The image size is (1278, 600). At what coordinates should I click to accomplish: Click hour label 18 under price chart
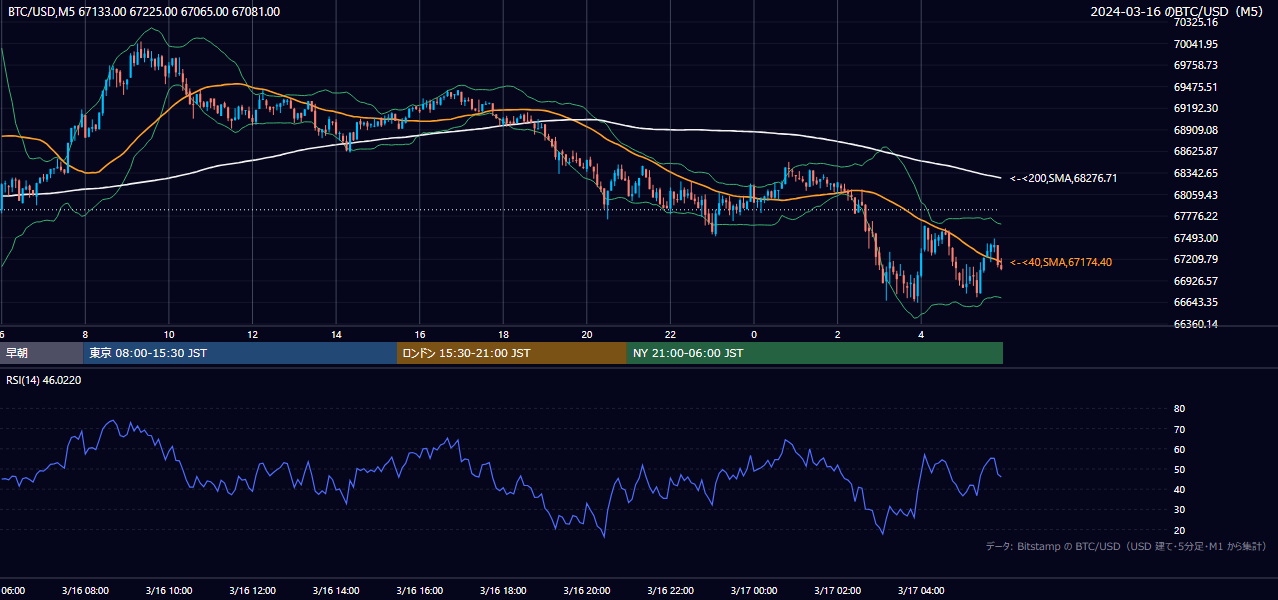point(503,334)
